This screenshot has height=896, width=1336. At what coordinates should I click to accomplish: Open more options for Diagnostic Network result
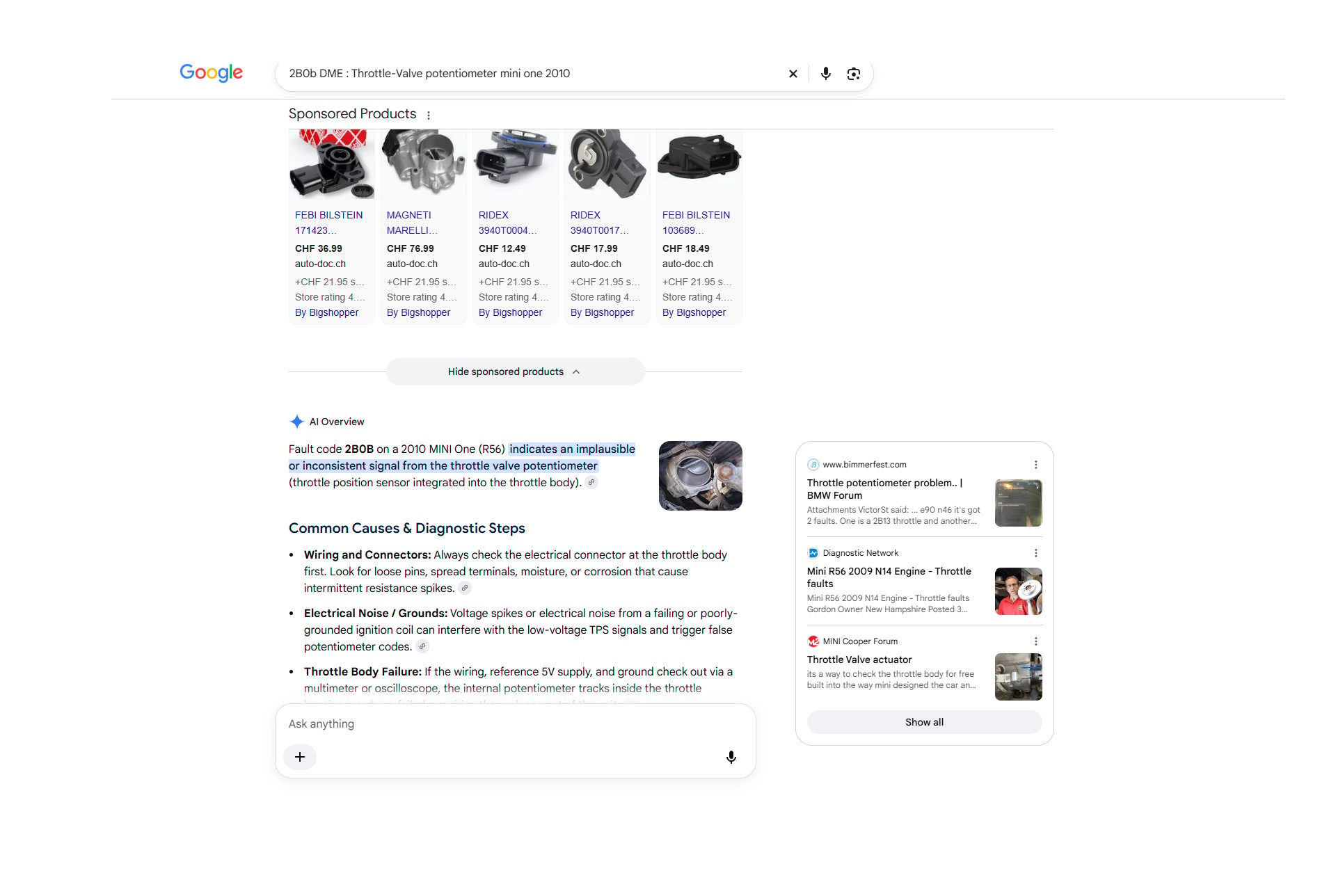click(x=1036, y=553)
